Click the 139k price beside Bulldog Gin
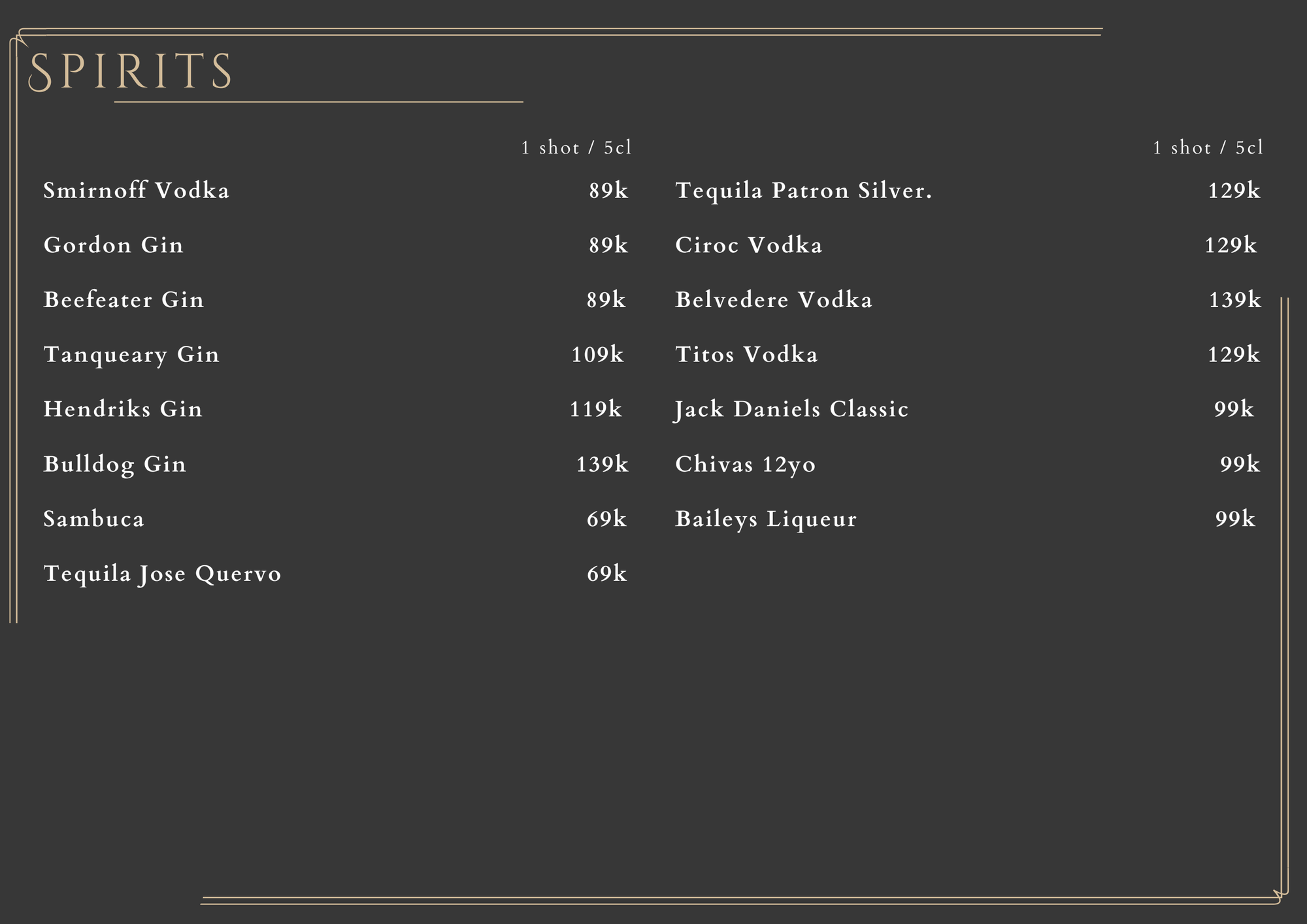 602,464
